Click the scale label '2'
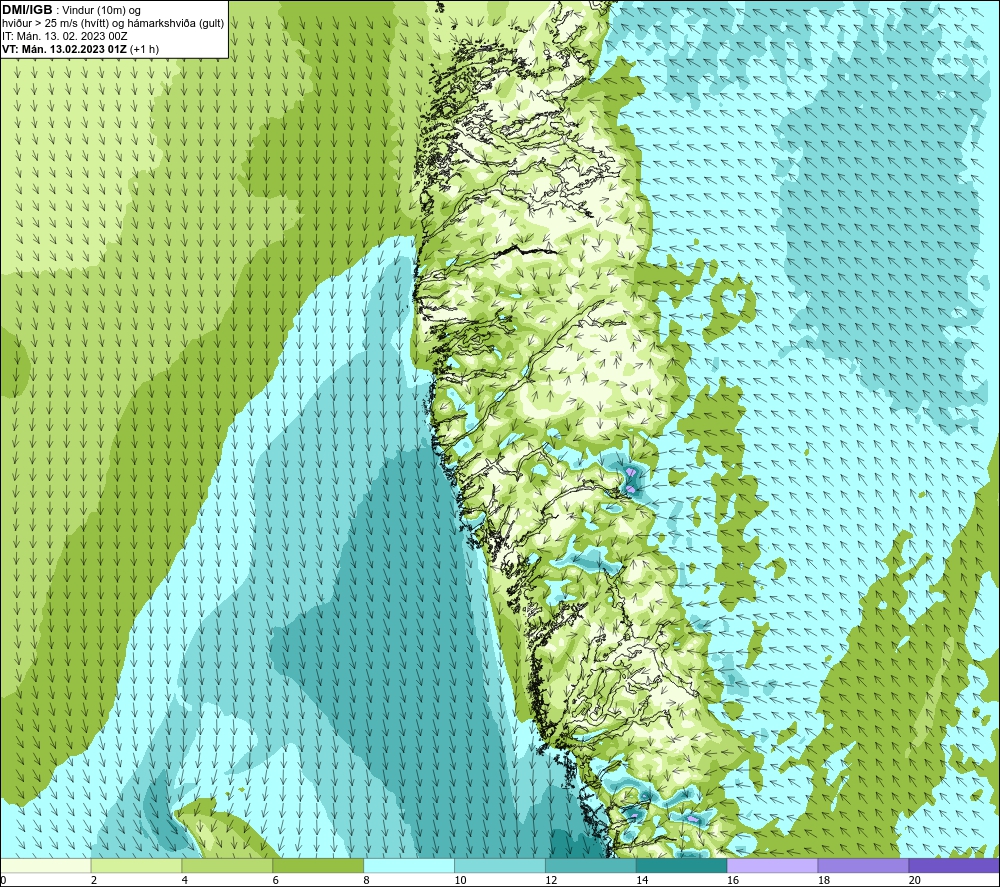 tap(94, 880)
